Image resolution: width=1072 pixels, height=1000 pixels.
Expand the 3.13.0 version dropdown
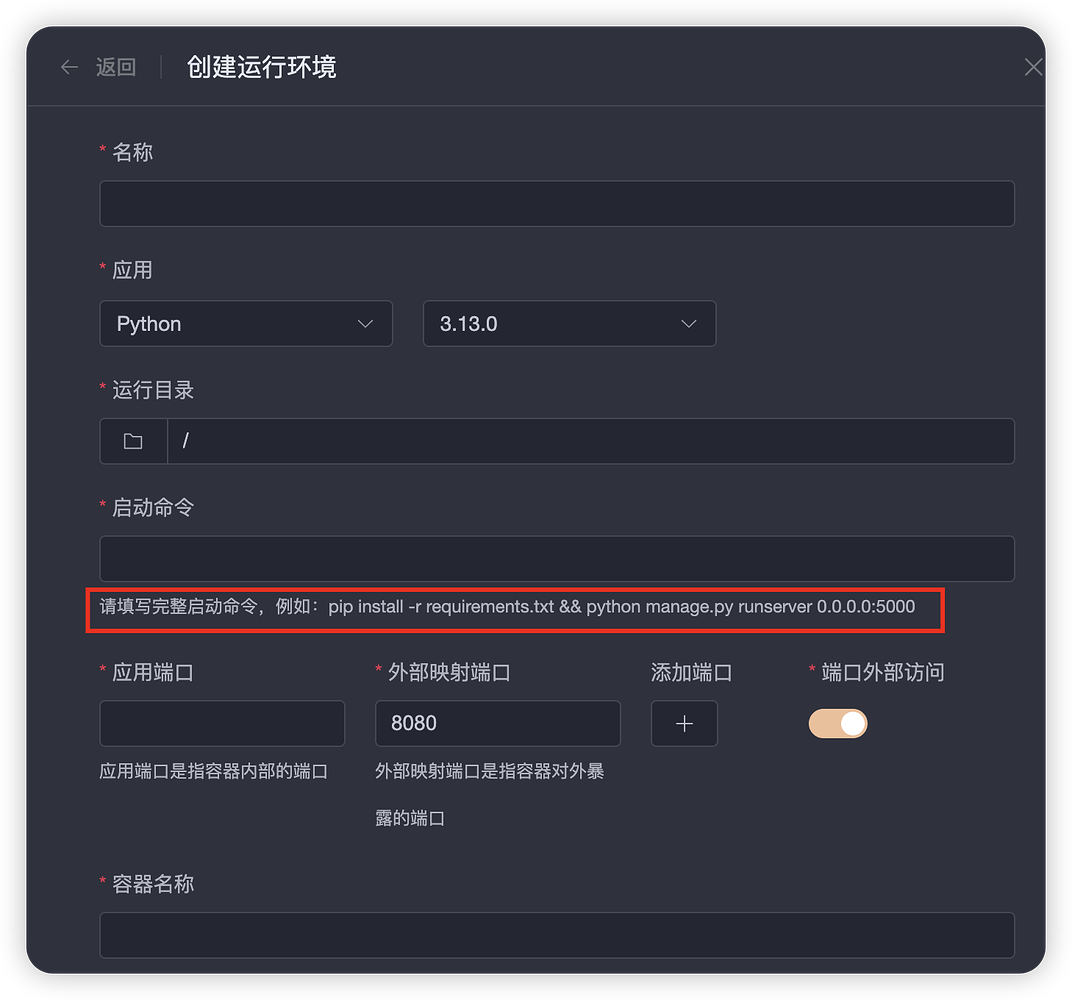pos(569,324)
